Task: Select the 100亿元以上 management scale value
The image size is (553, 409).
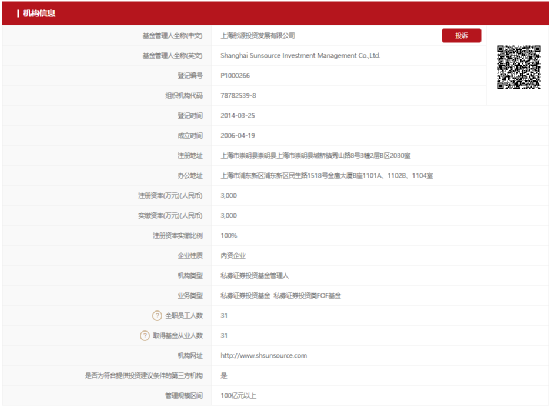Action: [x=238, y=396]
